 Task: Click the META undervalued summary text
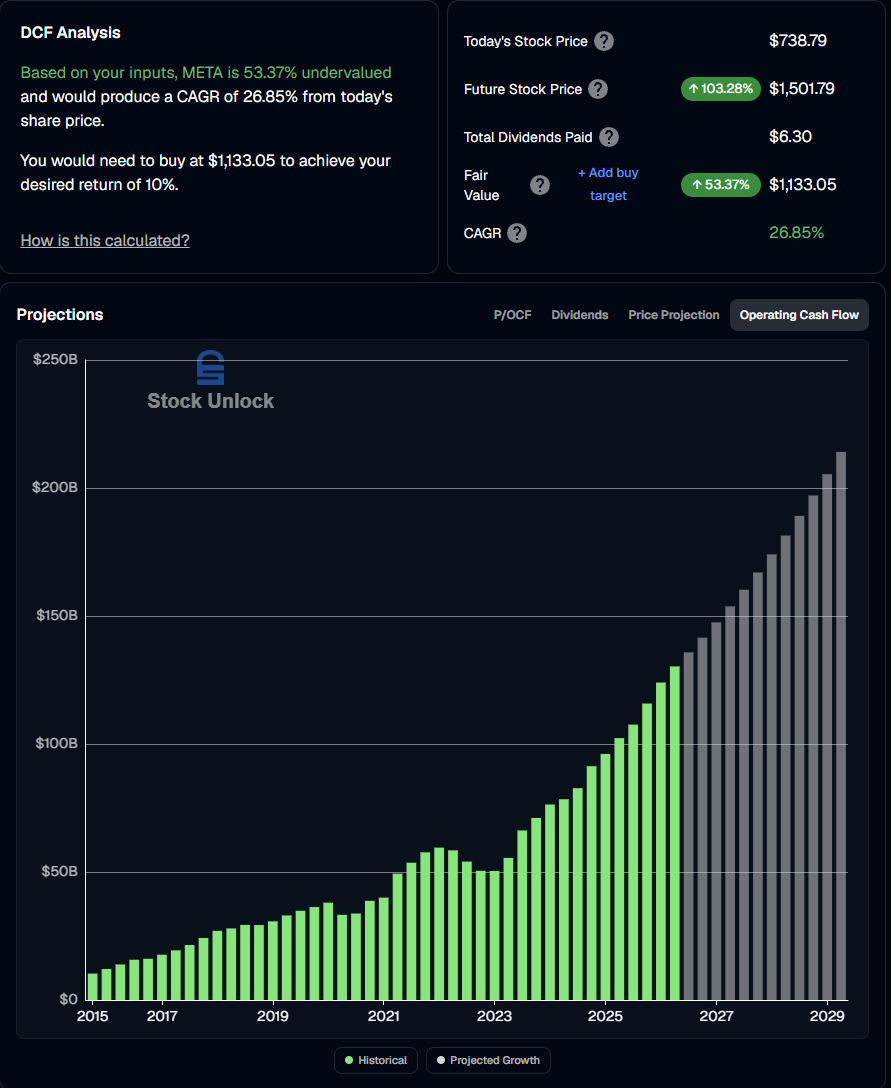coord(206,72)
